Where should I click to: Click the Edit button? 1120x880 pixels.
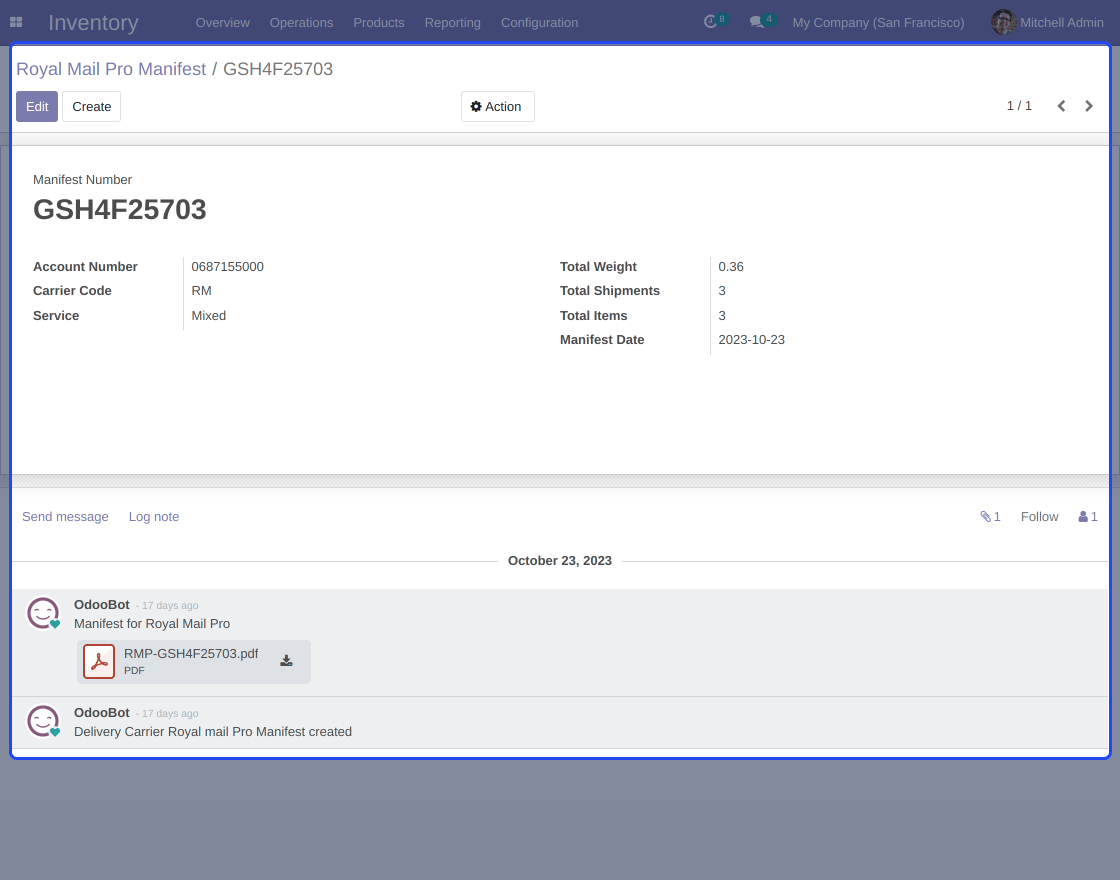[37, 106]
